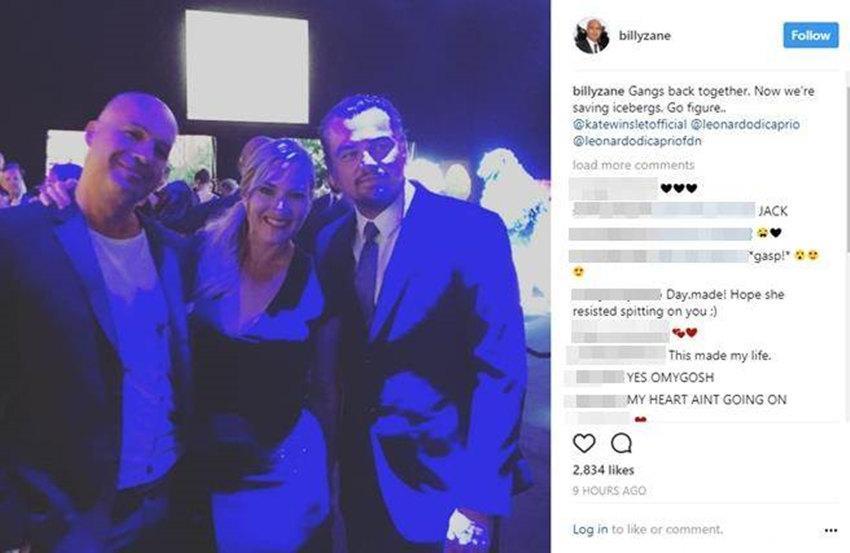
Task: Click billyzane username in the caption
Action: click(598, 91)
